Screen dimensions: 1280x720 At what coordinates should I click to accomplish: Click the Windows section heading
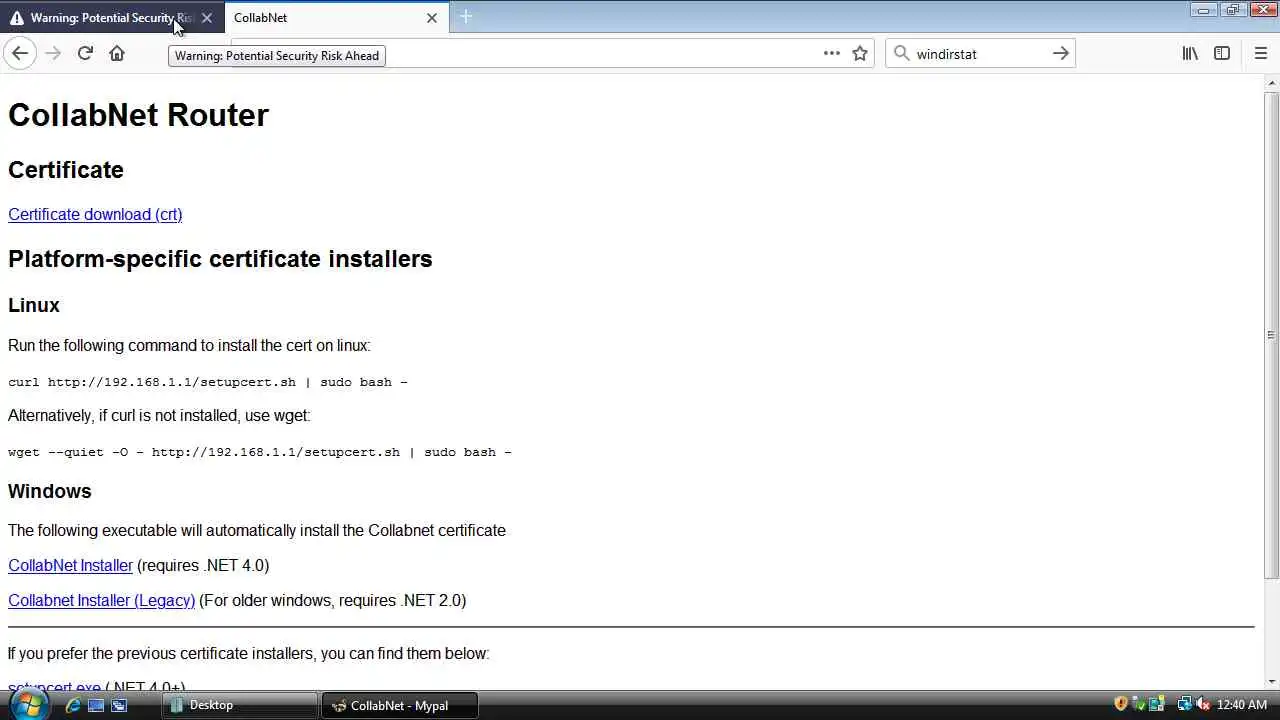coord(50,491)
